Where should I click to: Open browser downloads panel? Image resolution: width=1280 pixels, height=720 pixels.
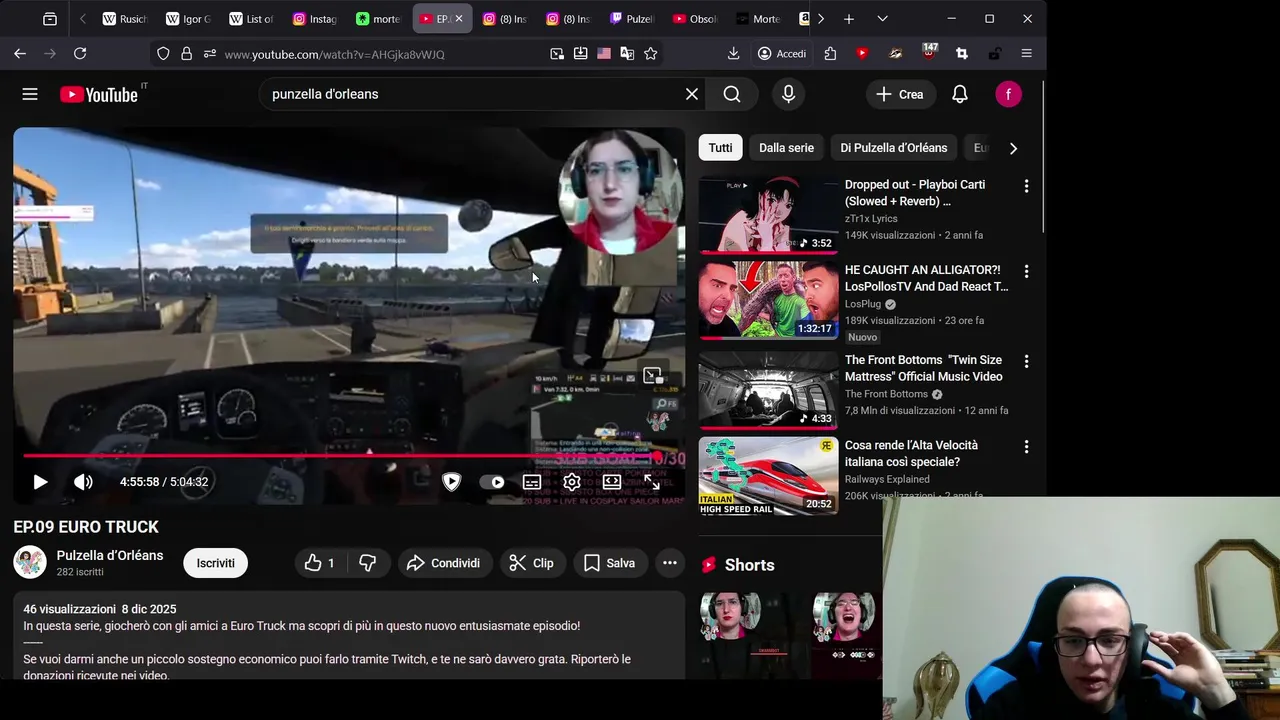[x=733, y=54]
